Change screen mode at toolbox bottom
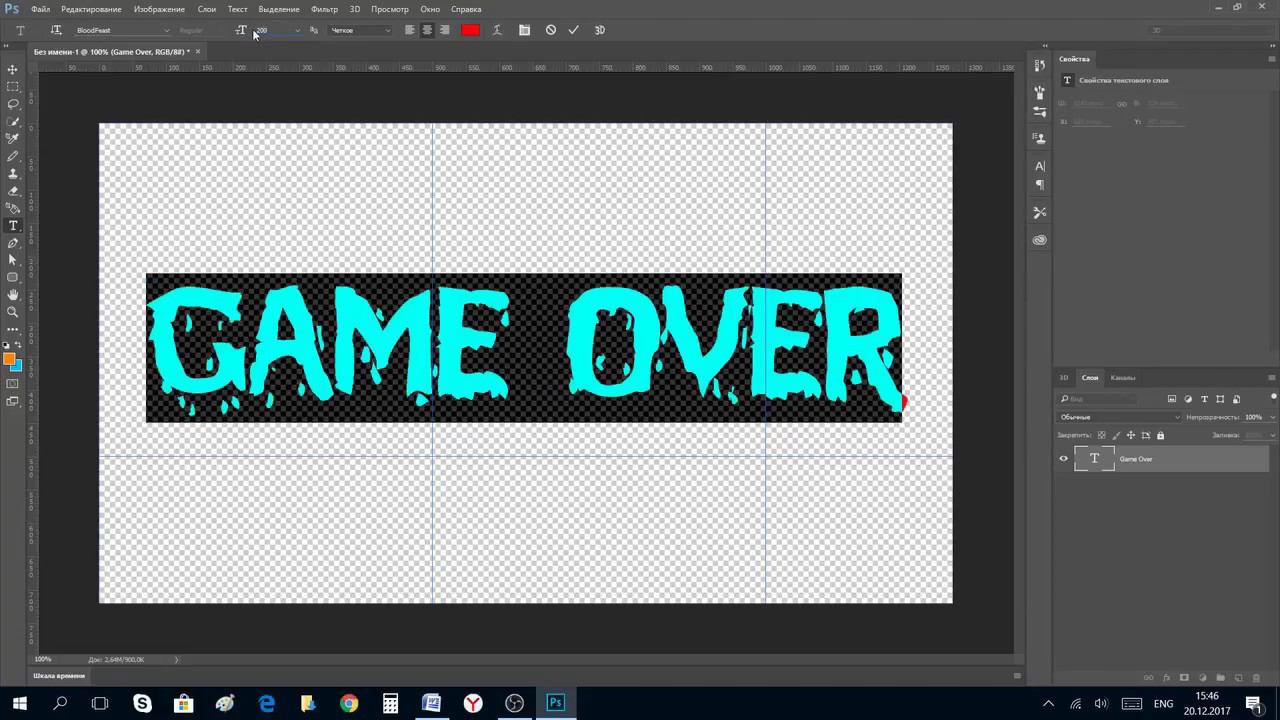The width and height of the screenshot is (1280, 720). coord(13,401)
